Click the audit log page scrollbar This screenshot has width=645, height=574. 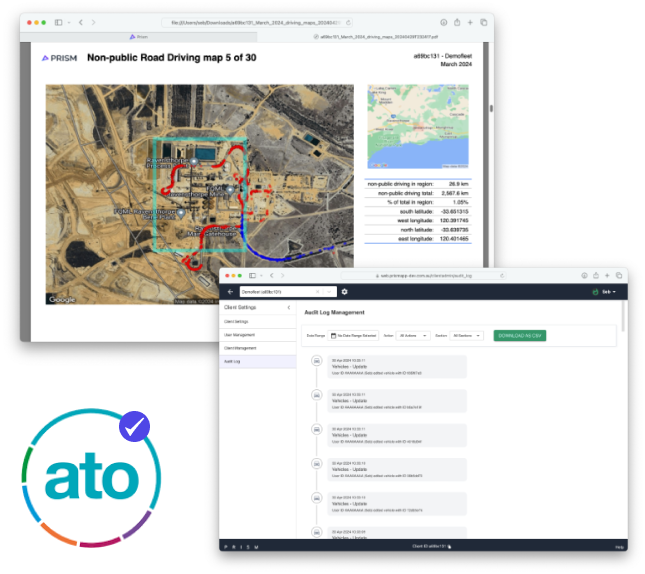click(x=623, y=316)
